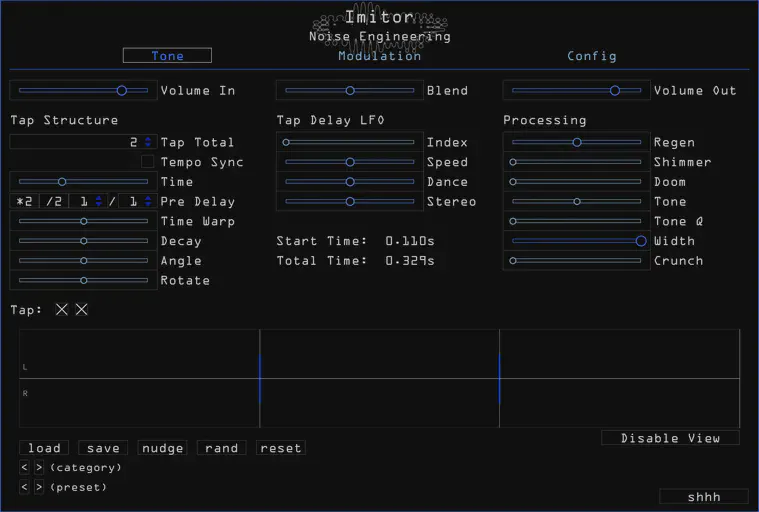Image resolution: width=759 pixels, height=512 pixels.
Task: Click the Pre Delay denominator stepper arrows
Action: click(x=148, y=201)
